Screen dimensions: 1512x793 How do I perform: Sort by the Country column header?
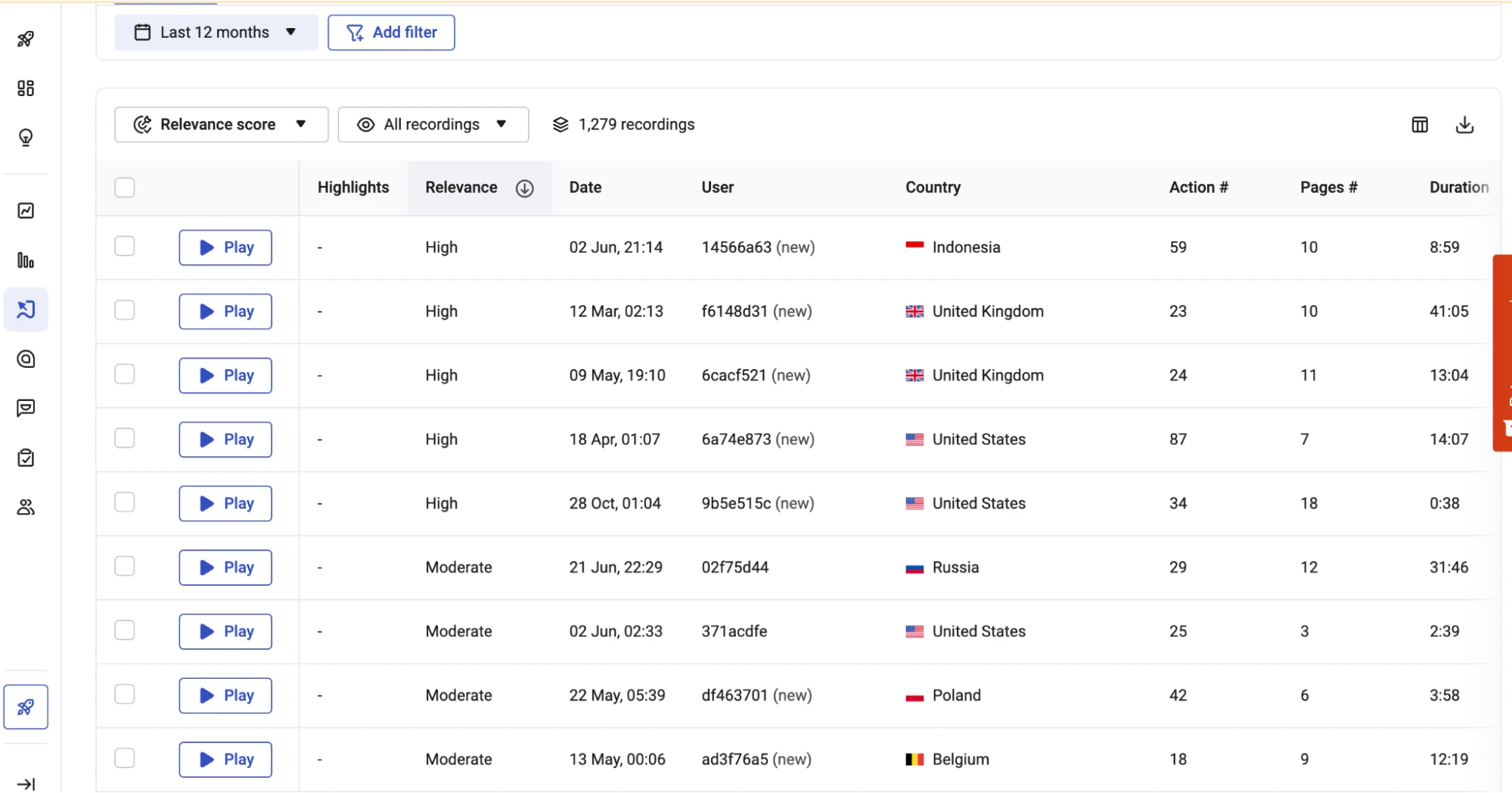pyautogui.click(x=933, y=188)
